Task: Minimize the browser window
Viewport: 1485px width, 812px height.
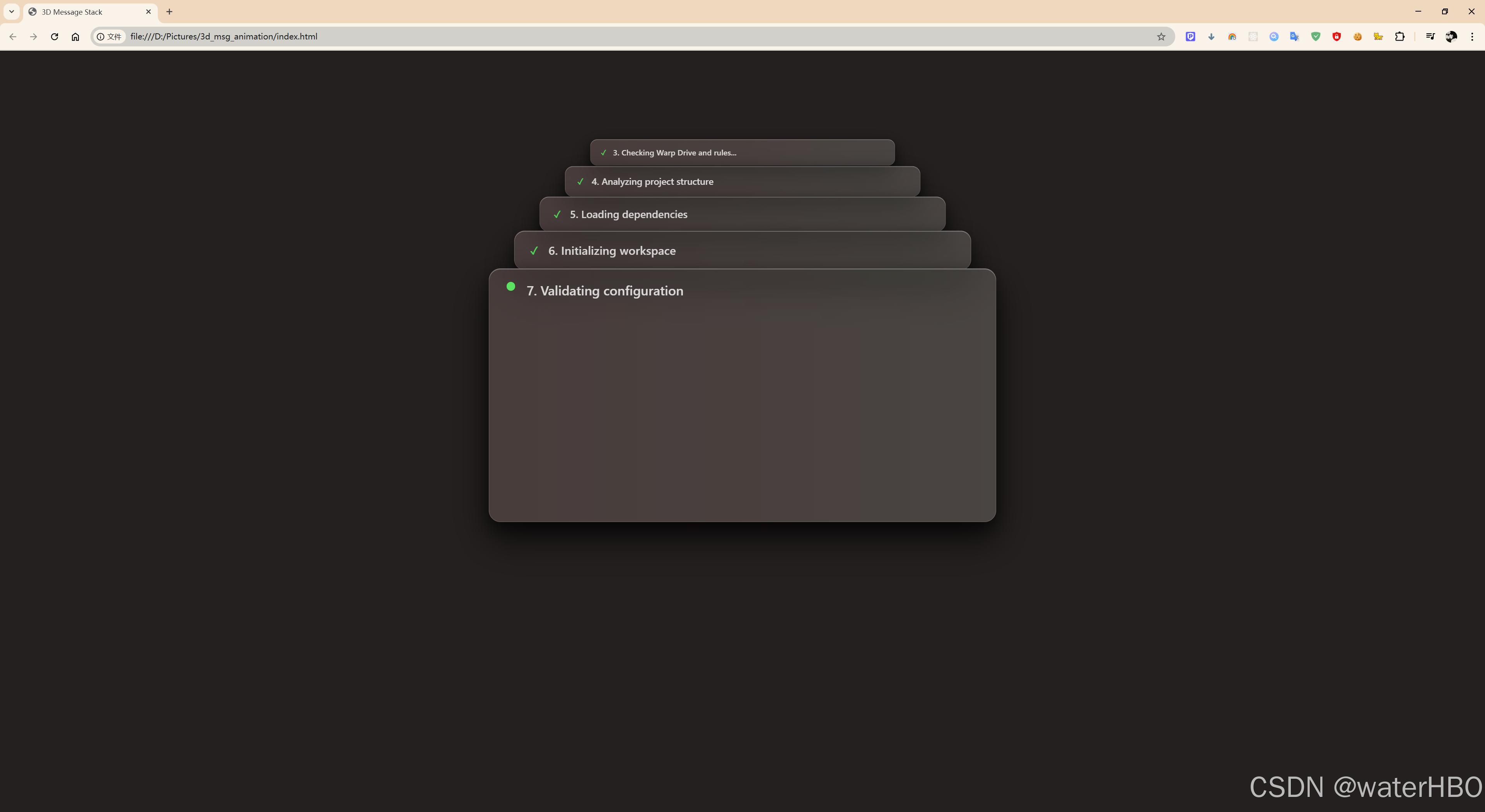Action: click(1418, 12)
